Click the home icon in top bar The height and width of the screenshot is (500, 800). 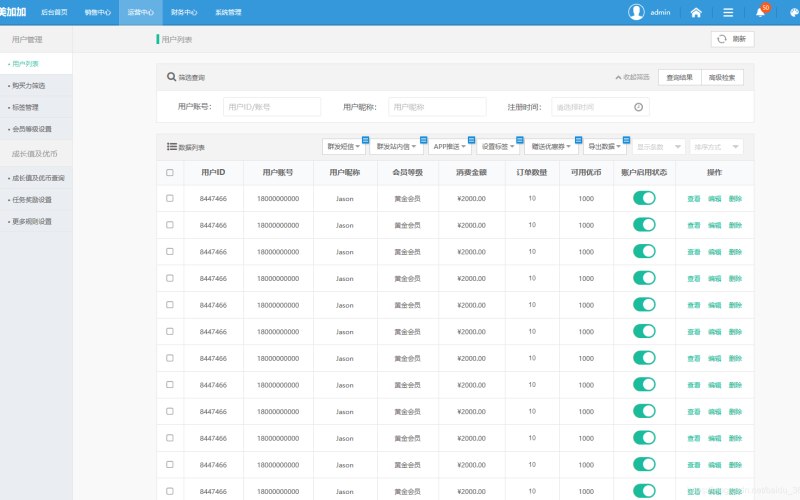696,13
